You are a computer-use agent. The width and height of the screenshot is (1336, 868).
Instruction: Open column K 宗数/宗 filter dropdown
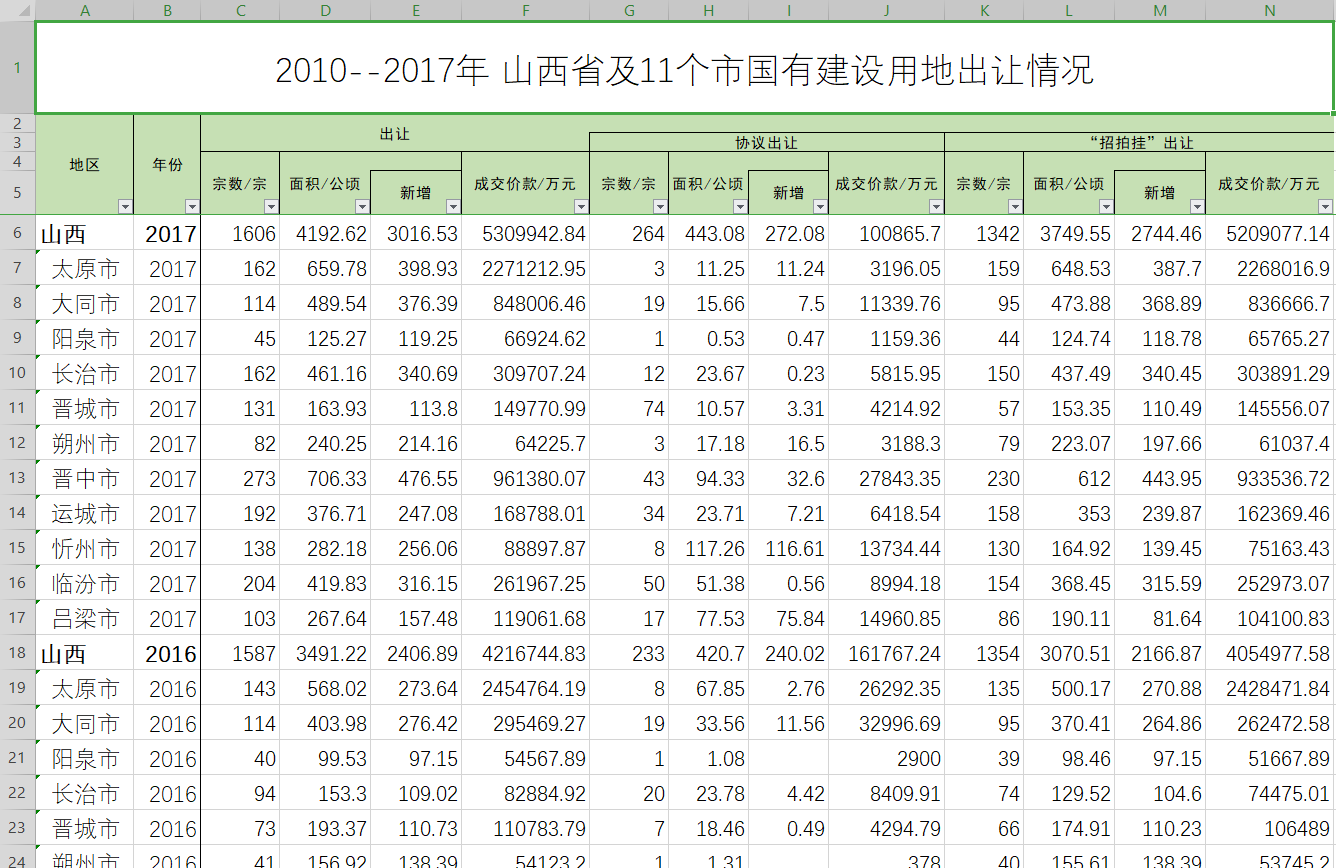pyautogui.click(x=1015, y=207)
